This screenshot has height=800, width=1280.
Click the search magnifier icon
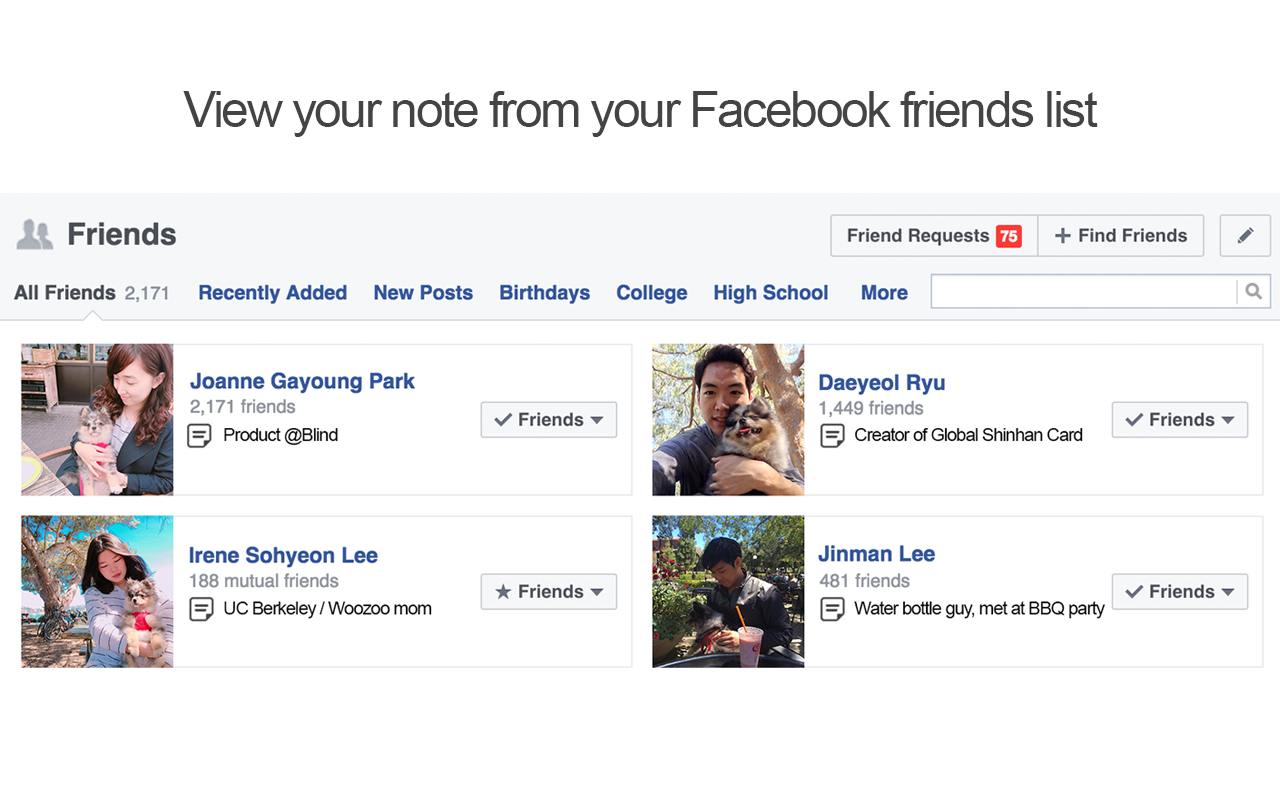click(x=1253, y=290)
